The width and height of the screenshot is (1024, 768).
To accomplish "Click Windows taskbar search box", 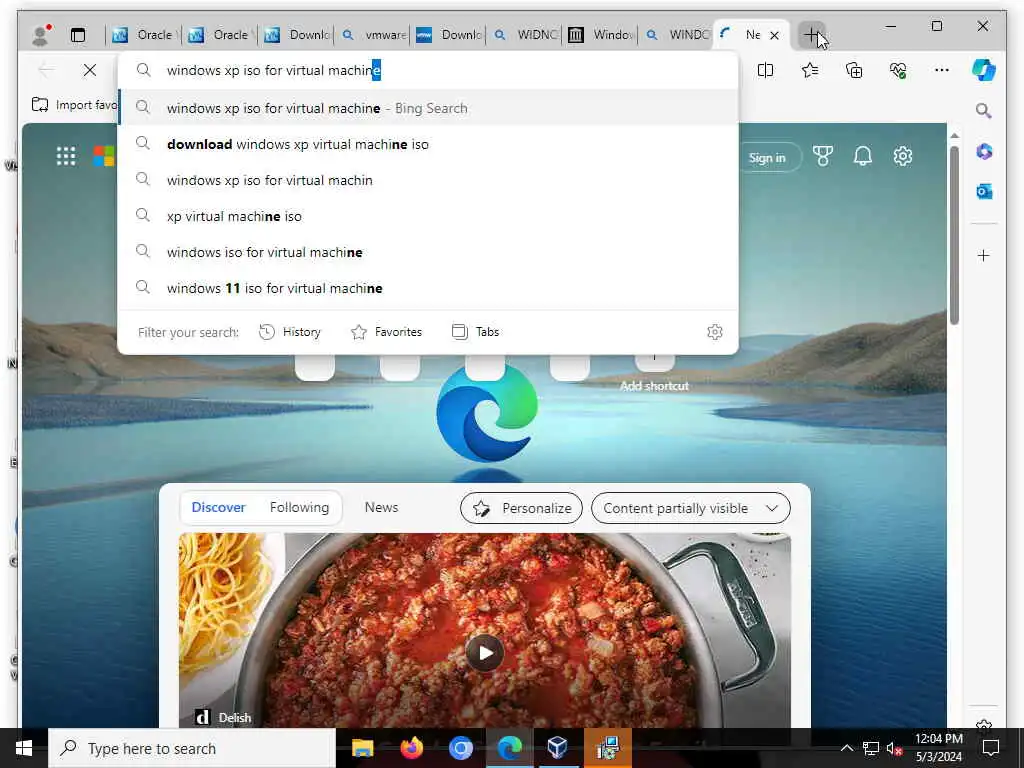I will (x=192, y=748).
